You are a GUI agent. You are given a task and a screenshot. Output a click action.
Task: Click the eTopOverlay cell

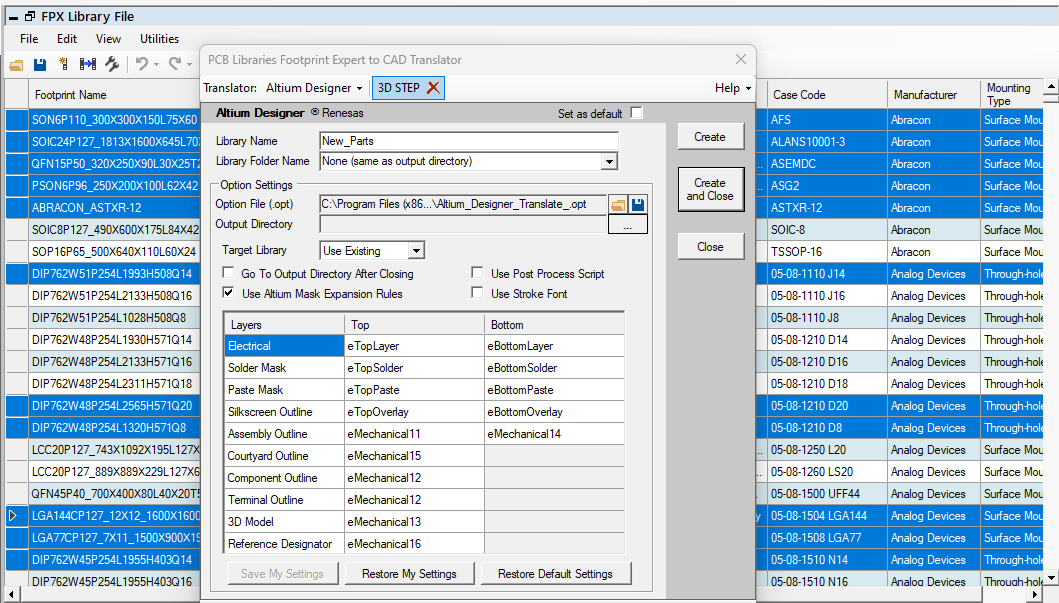[x=414, y=412]
